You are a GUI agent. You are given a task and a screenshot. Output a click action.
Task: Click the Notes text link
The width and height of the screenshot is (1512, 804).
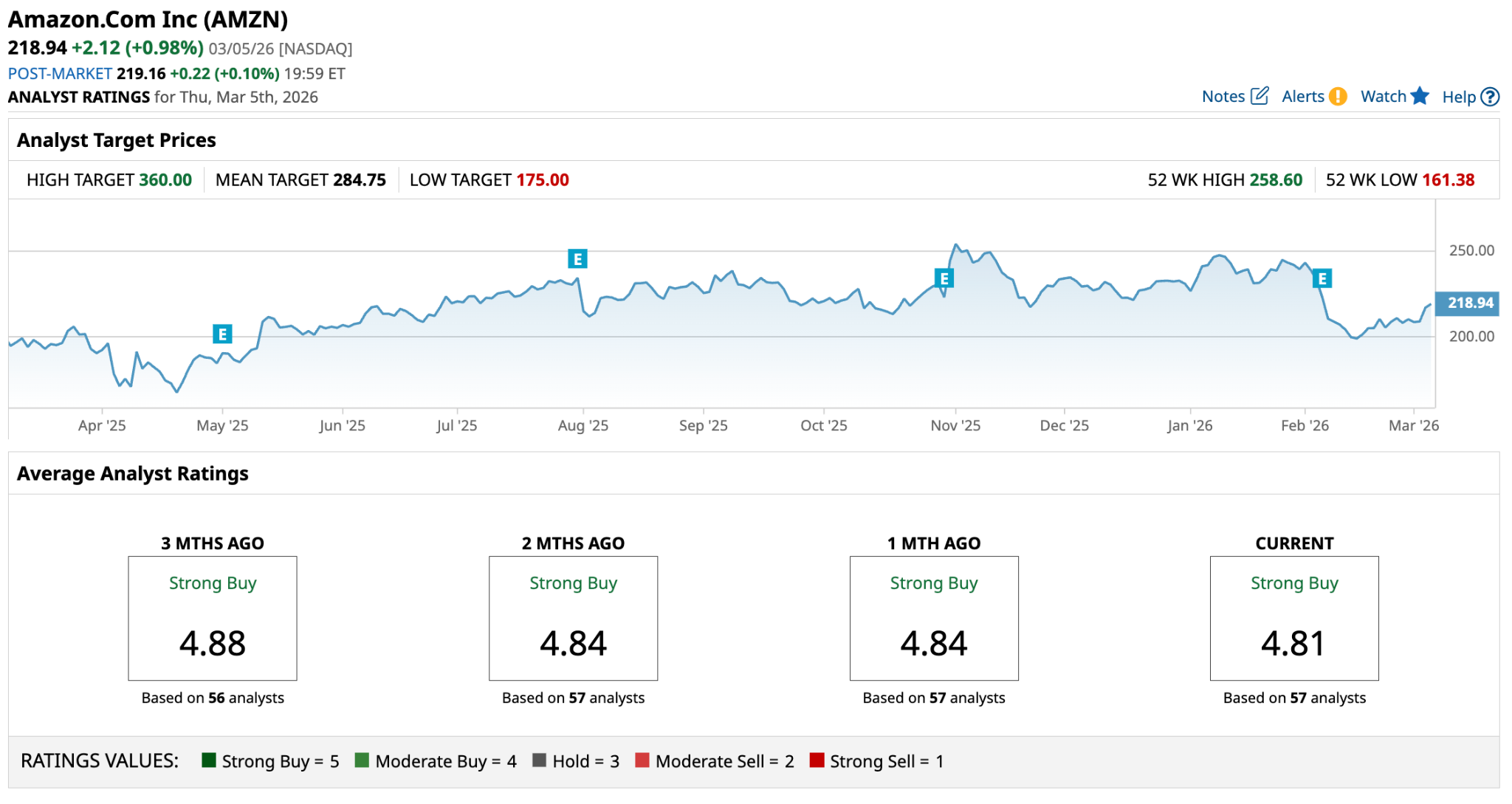(1223, 97)
